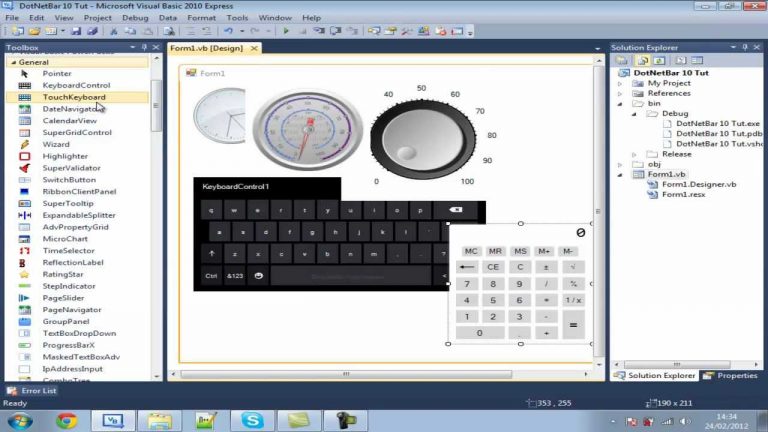
Task: Toggle auto-hide pin on Toolbox panel
Action: click(144, 47)
